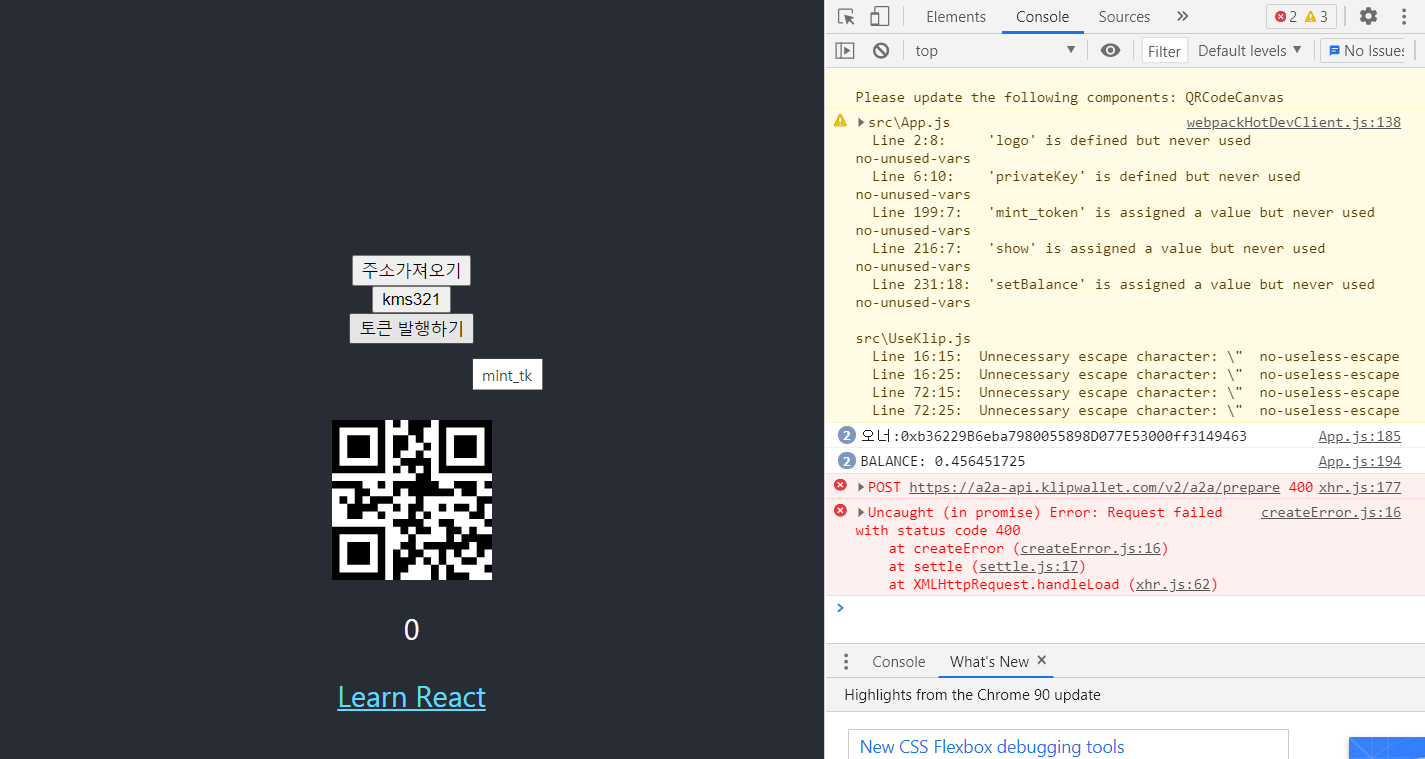The image size is (1425, 759).
Task: Toggle the device toolbar icon
Action: [x=879, y=16]
